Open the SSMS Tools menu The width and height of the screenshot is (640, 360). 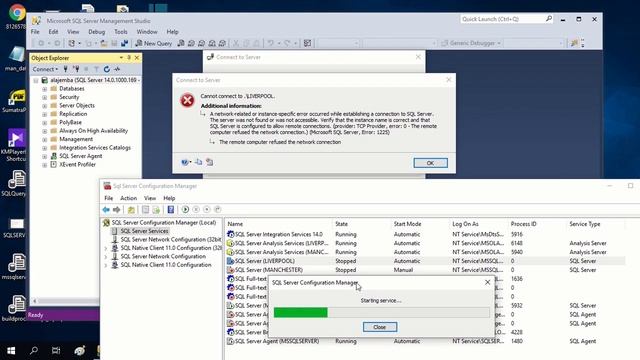tap(121, 31)
